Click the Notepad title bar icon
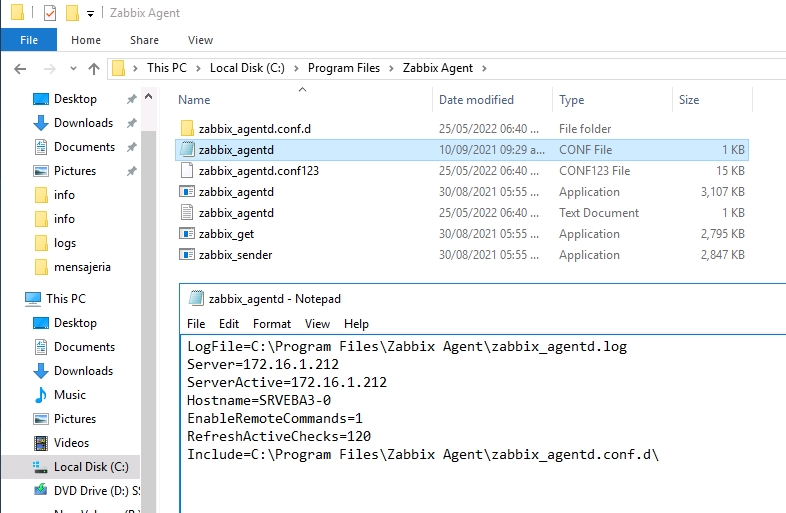This screenshot has width=786, height=513. click(196, 298)
